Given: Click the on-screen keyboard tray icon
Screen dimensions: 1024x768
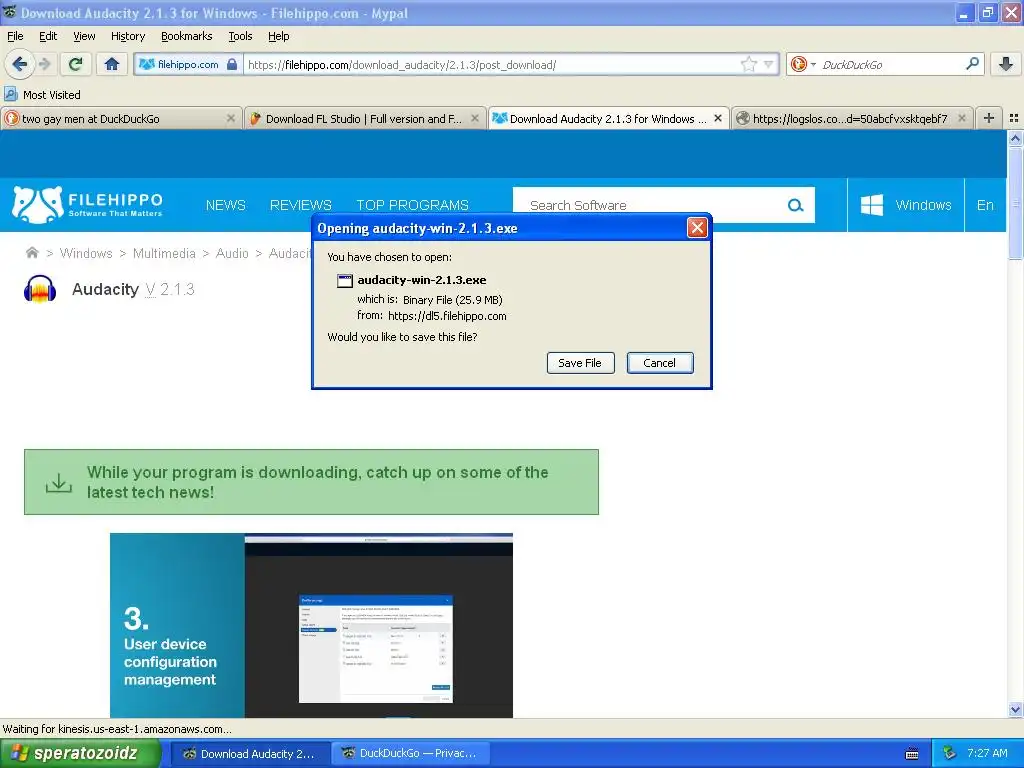Looking at the screenshot, I should (912, 754).
